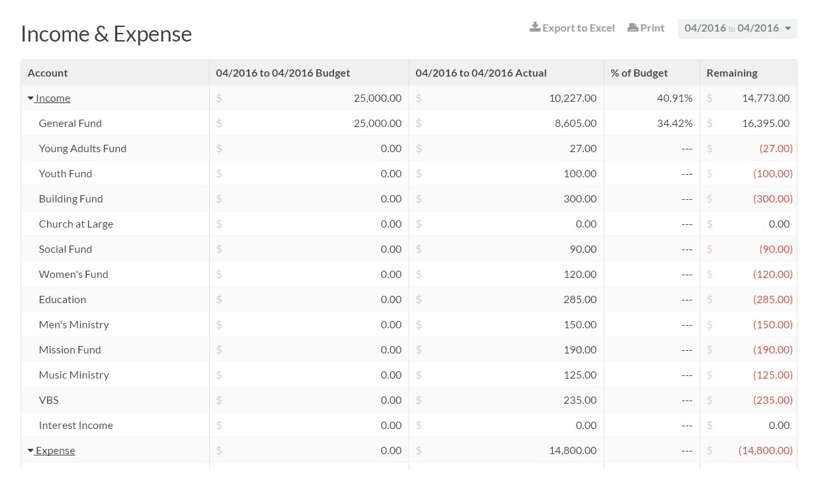Click the General Fund percentage 34.42%

[674, 124]
